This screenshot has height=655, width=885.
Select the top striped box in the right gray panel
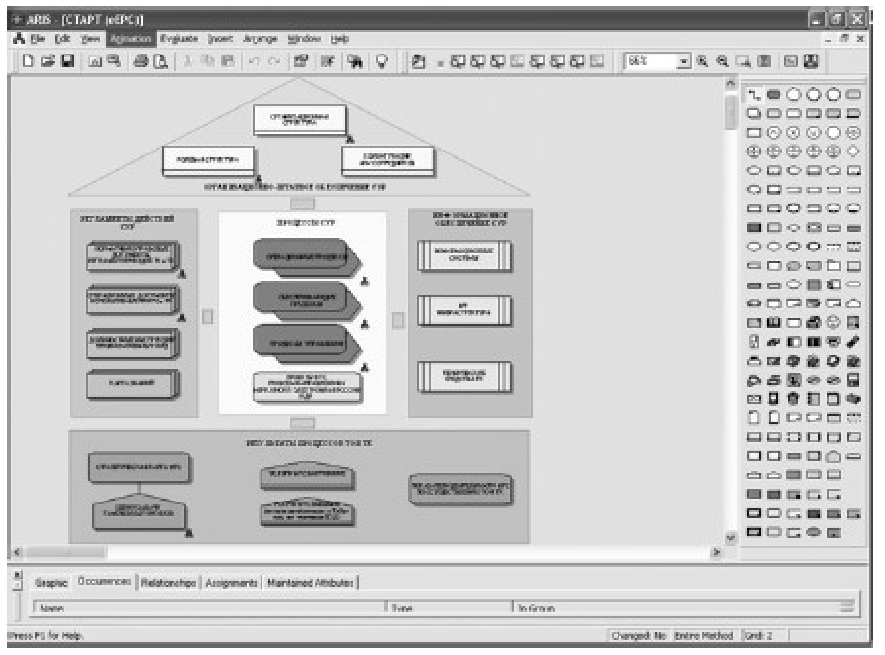[x=465, y=256]
